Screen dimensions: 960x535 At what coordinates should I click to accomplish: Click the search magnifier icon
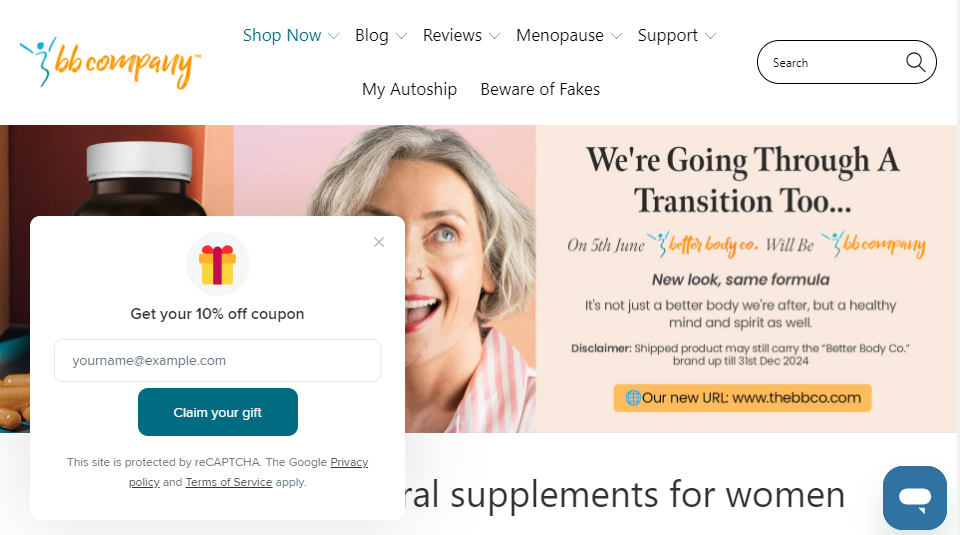click(x=915, y=62)
